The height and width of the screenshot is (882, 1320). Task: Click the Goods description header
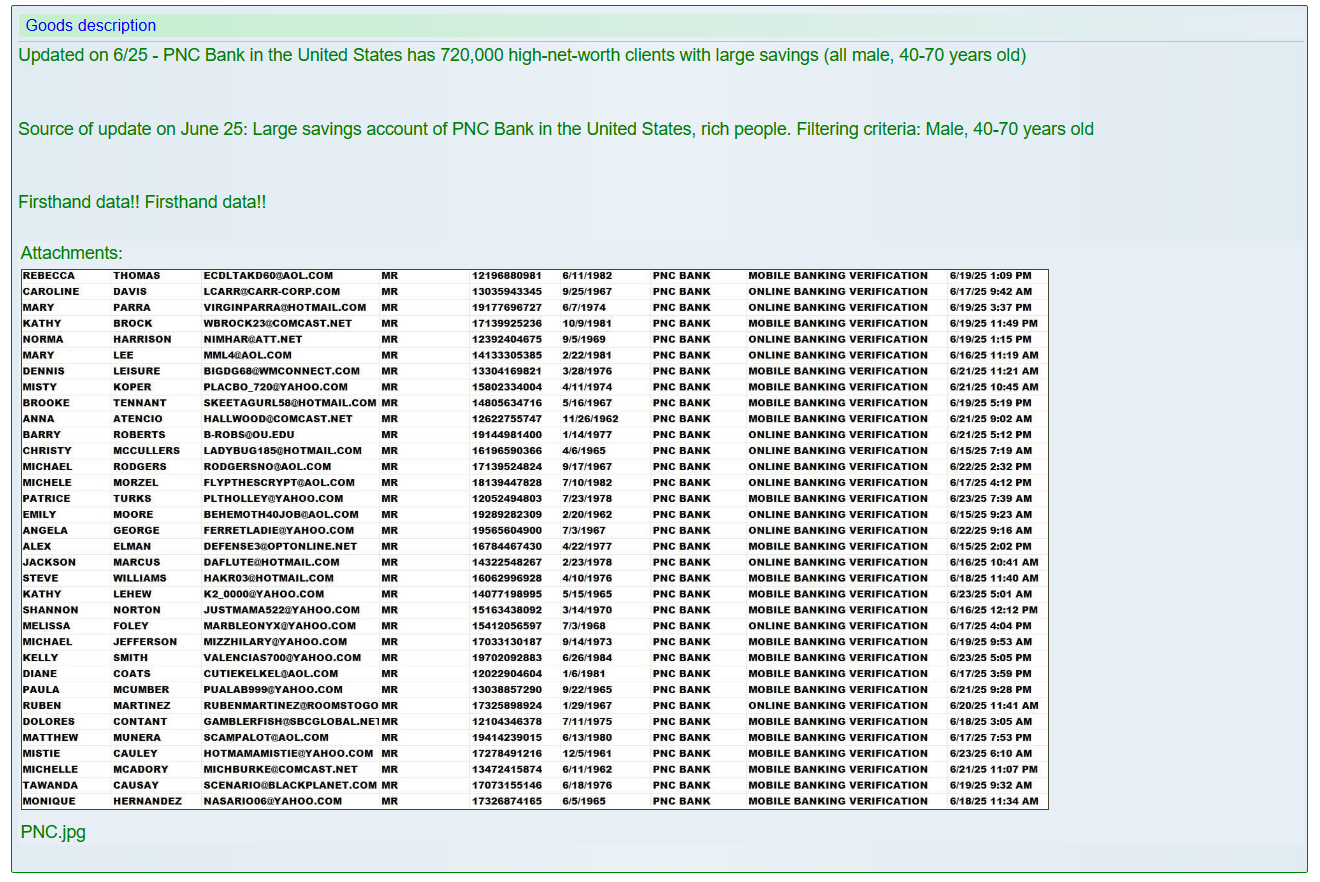coord(91,26)
